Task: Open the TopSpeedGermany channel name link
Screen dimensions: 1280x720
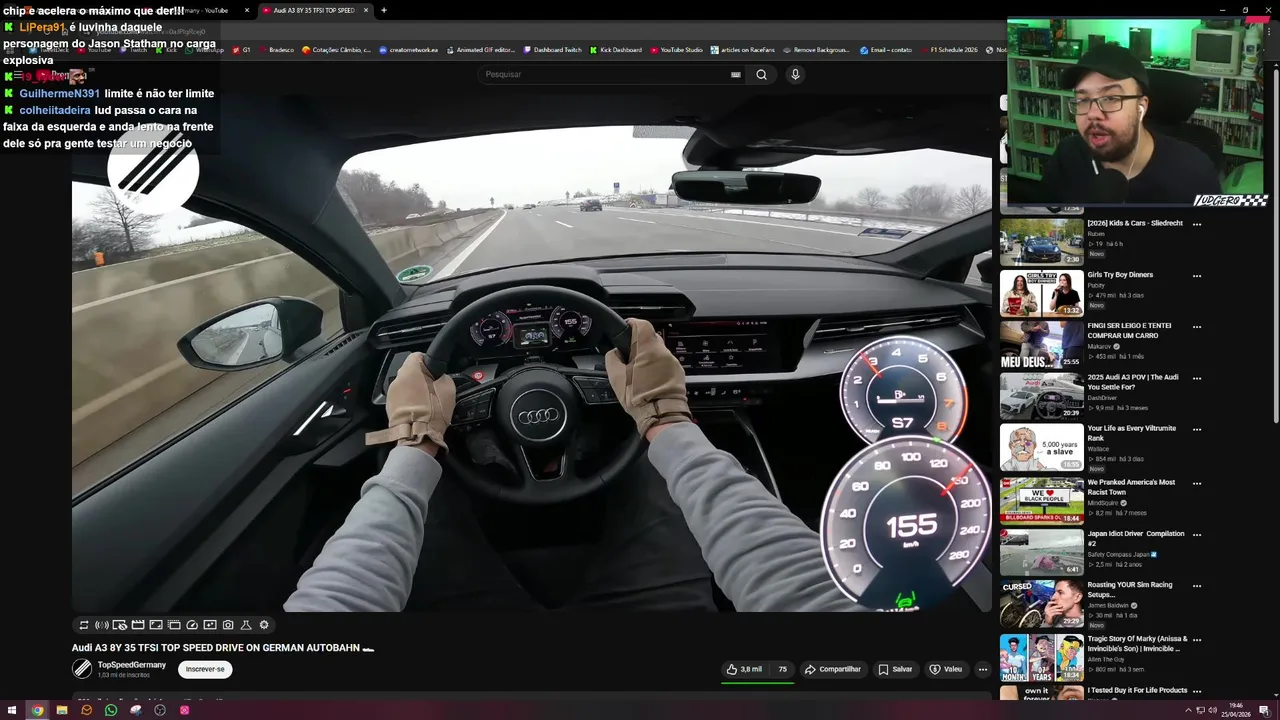Action: click(x=131, y=665)
